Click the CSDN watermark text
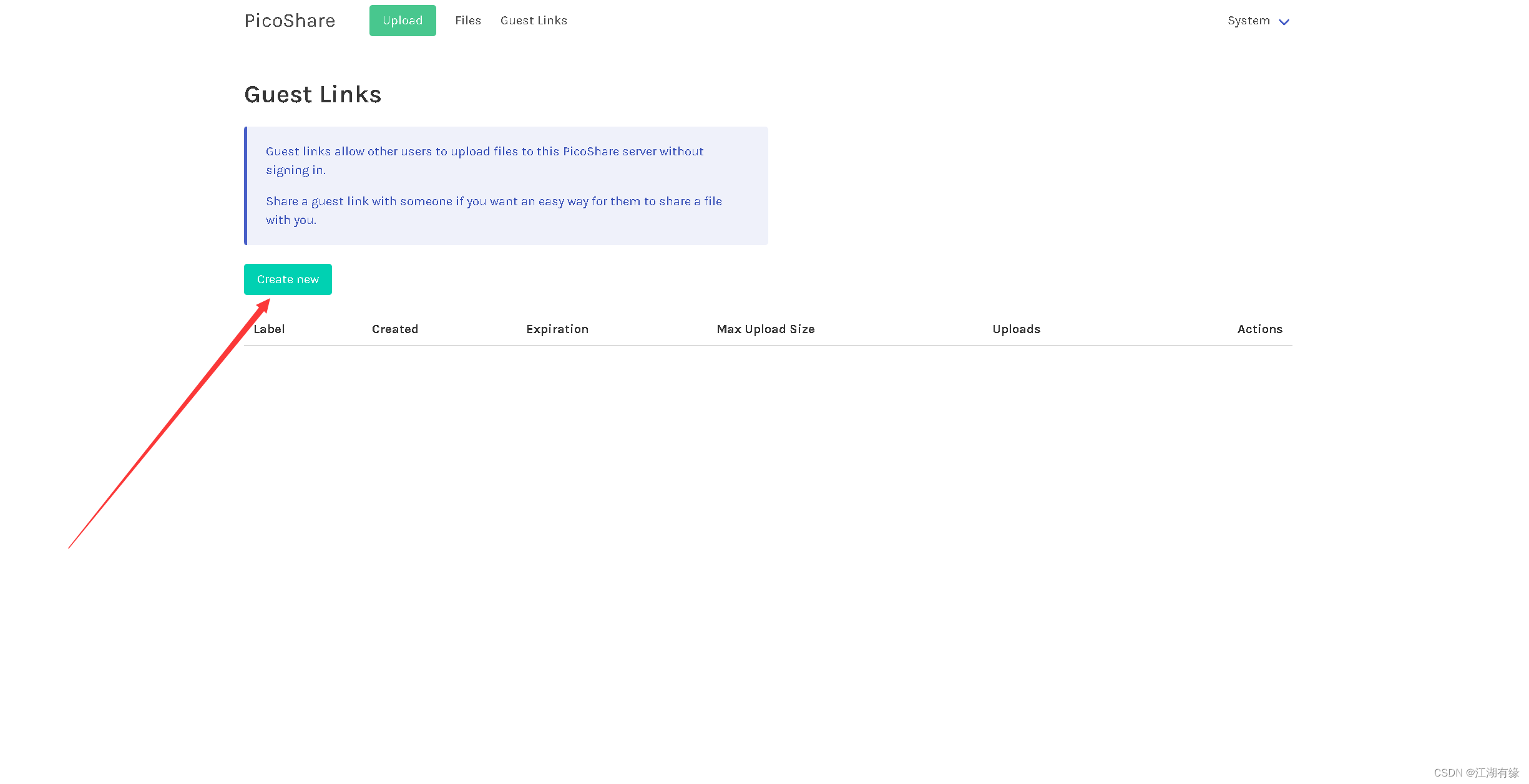This screenshot has height=784, width=1529. [x=1475, y=773]
